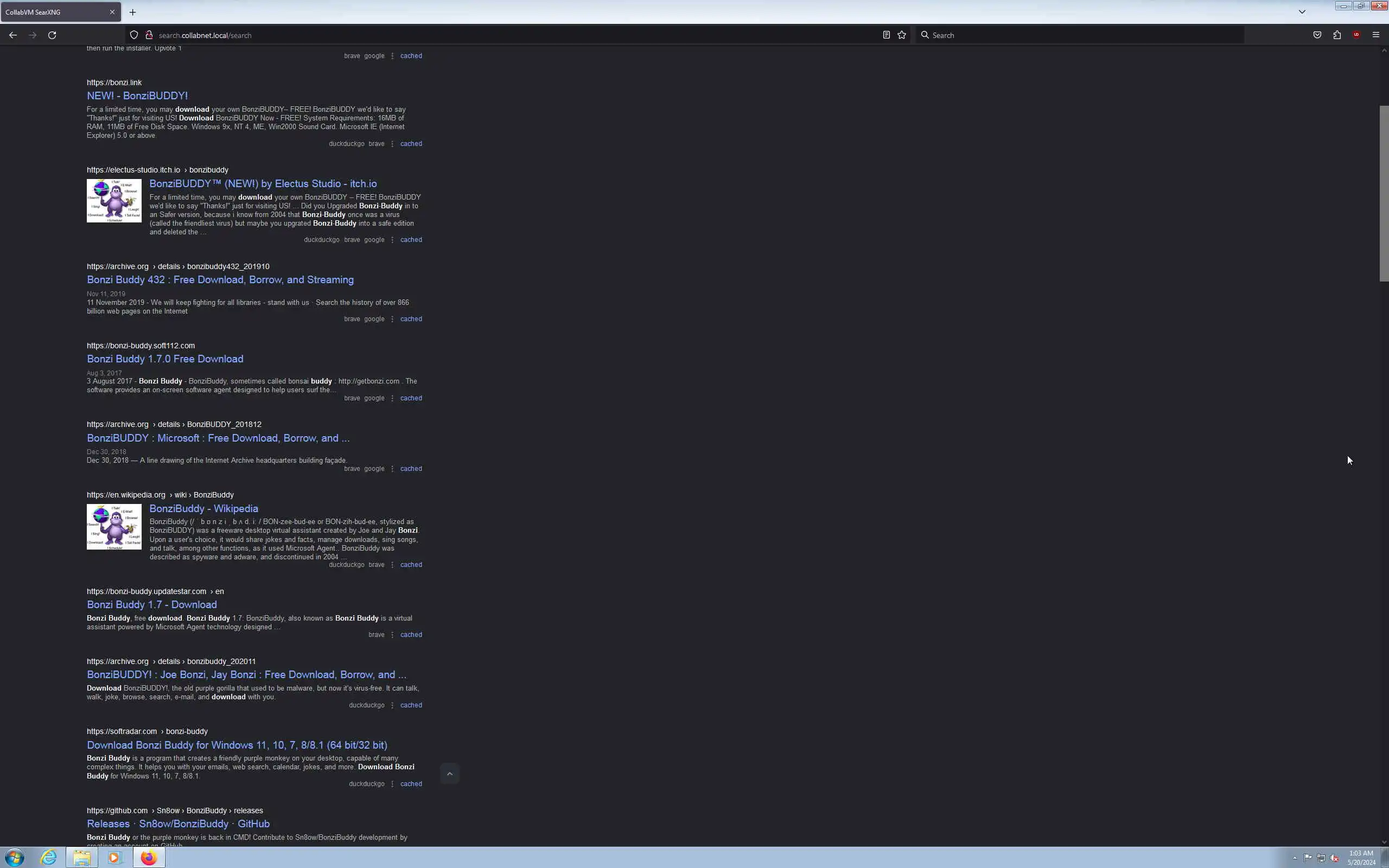This screenshot has height=868, width=1389.
Task: Click the Save to Pocket icon
Action: click(x=1317, y=35)
